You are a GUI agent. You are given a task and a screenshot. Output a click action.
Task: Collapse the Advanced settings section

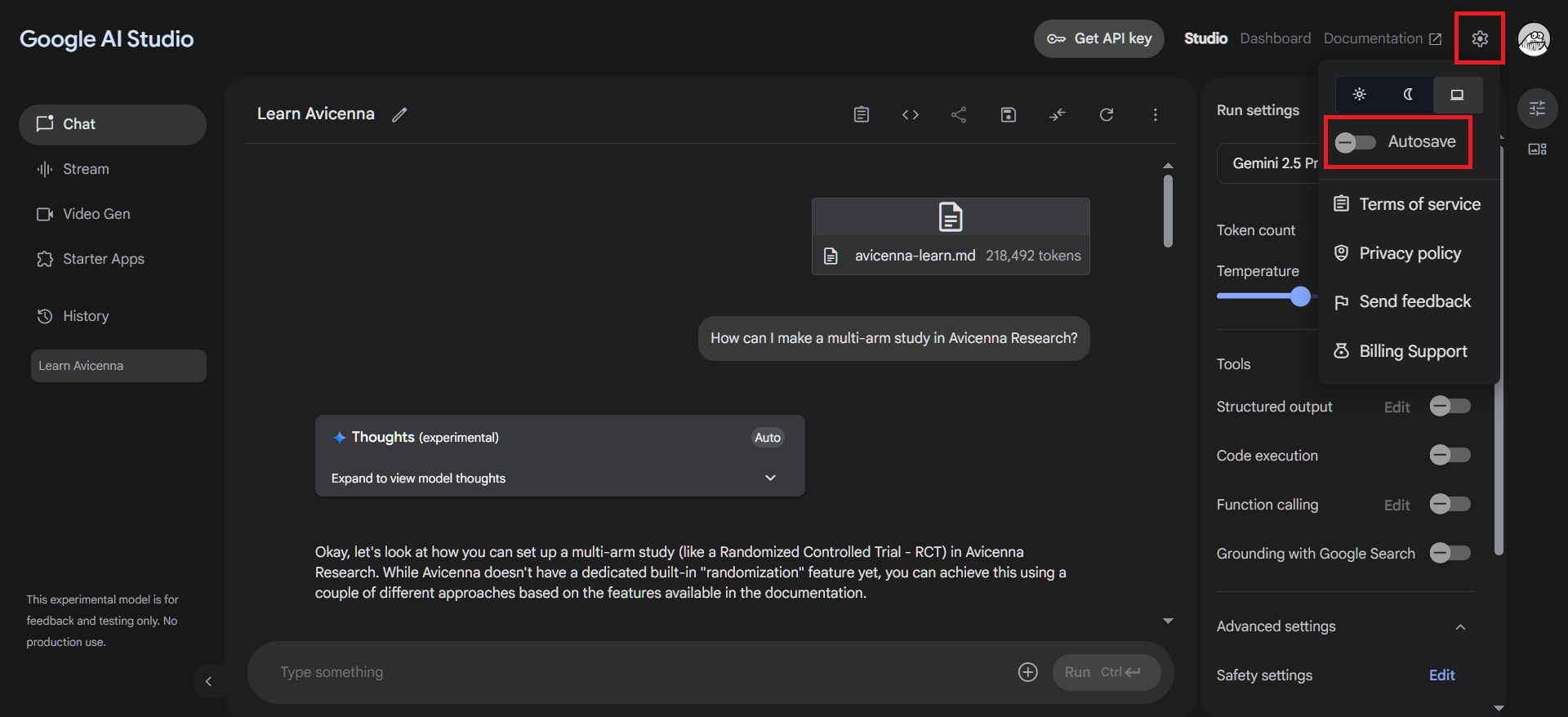click(x=1460, y=627)
